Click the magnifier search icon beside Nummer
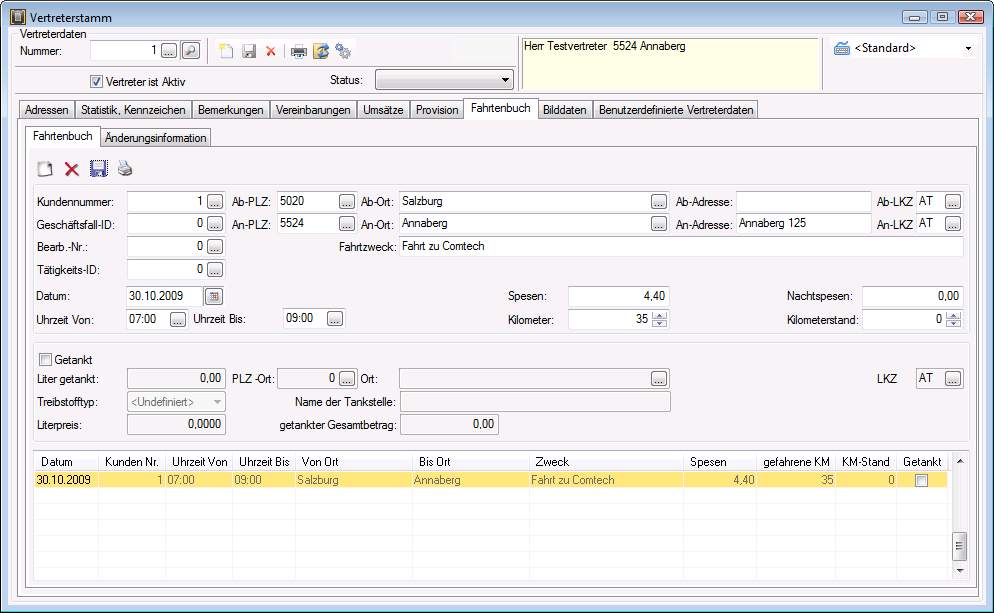The height and width of the screenshot is (613, 994). coord(191,51)
